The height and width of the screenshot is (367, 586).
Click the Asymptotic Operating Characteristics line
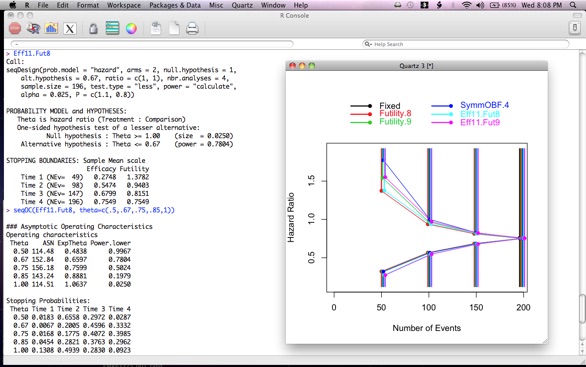pyautogui.click(x=79, y=226)
